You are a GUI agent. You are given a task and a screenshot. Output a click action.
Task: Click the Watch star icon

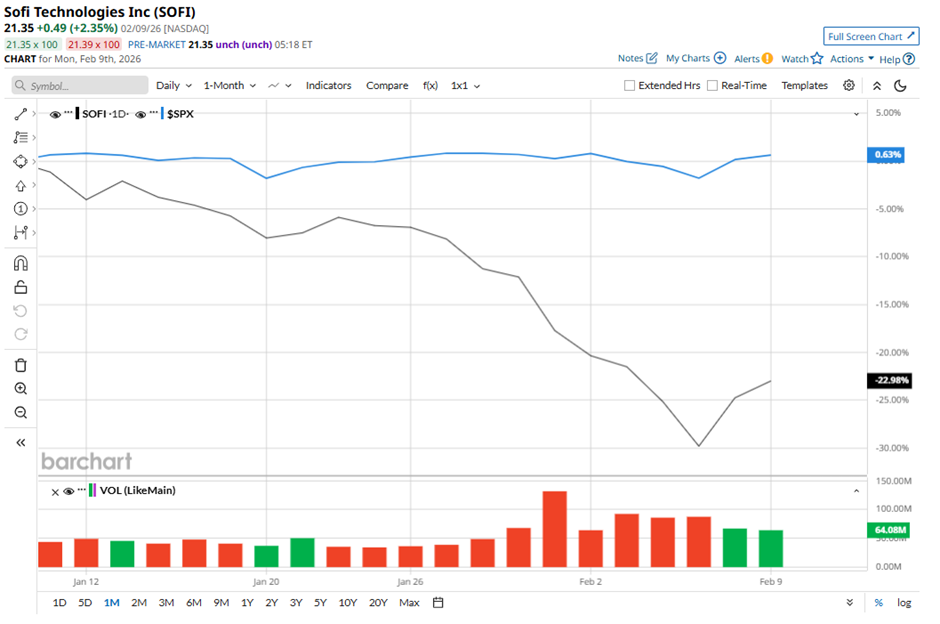[x=817, y=58]
